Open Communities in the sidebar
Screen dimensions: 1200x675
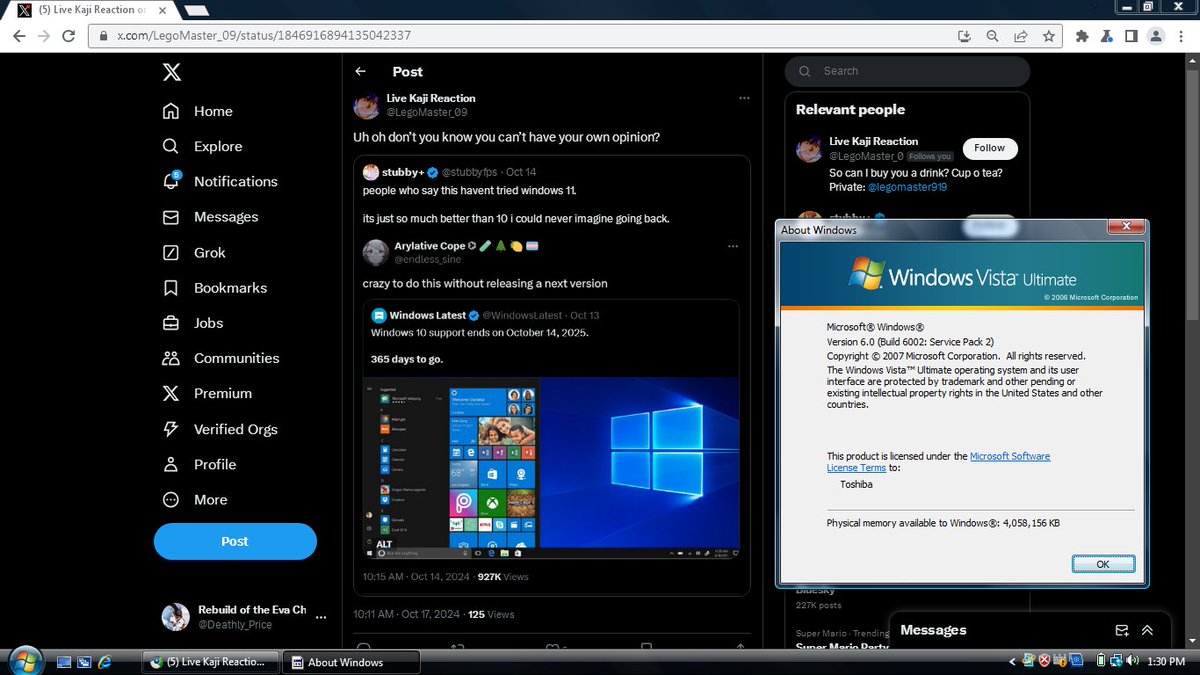pyautogui.click(x=221, y=358)
